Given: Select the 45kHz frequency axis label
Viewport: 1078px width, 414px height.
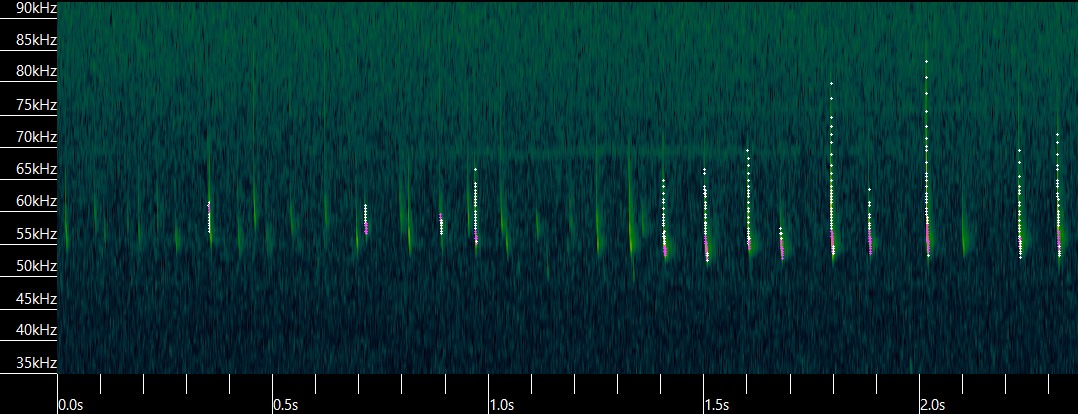Looking at the screenshot, I should click(28, 298).
